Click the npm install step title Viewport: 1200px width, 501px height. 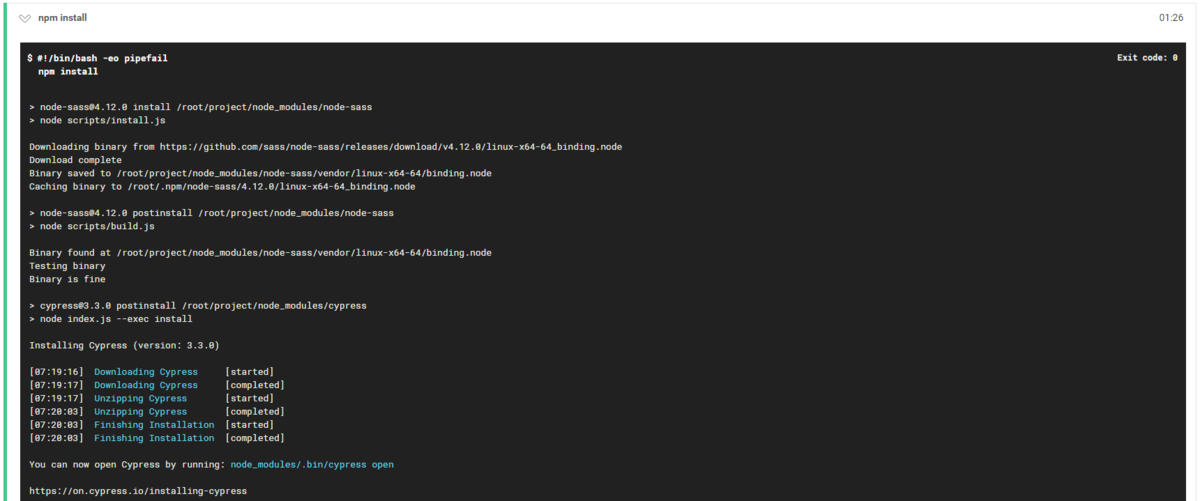(x=62, y=18)
